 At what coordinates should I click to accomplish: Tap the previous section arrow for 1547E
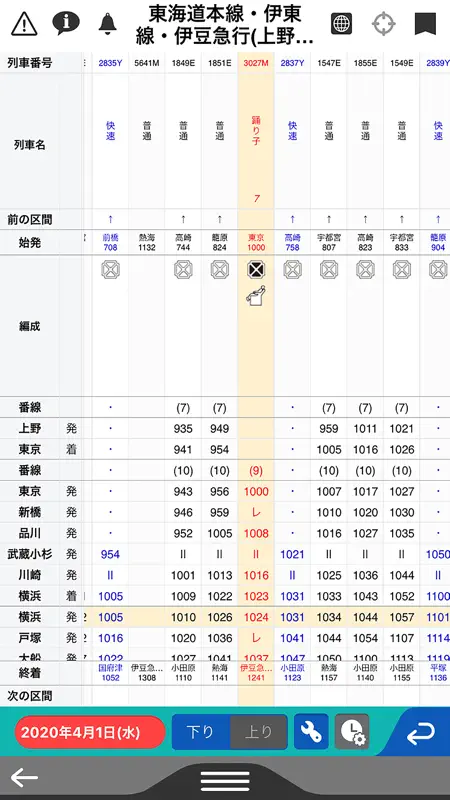click(x=329, y=219)
